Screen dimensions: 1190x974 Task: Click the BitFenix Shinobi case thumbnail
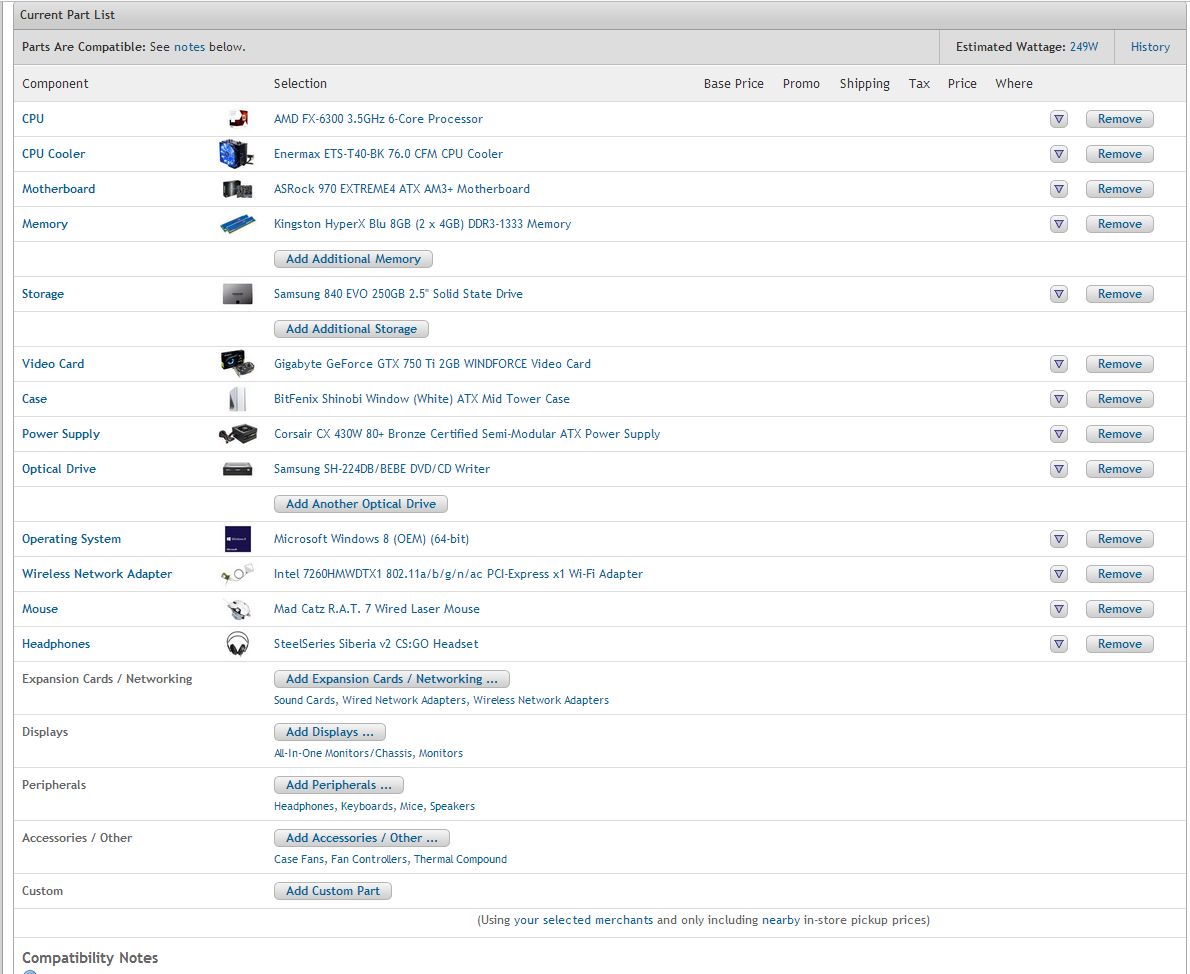[238, 399]
